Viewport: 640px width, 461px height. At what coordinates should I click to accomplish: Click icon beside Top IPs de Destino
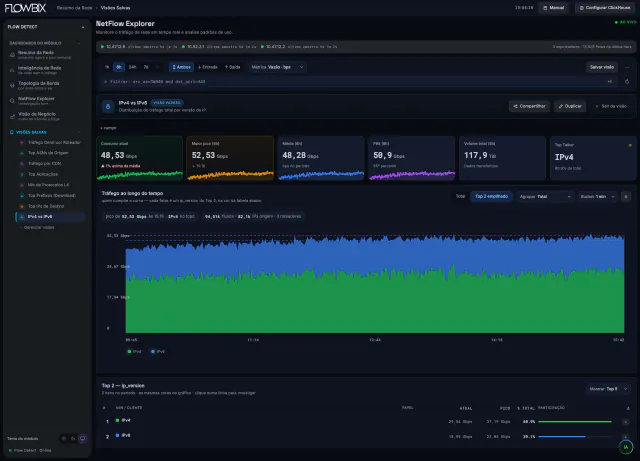pyautogui.click(x=22, y=206)
